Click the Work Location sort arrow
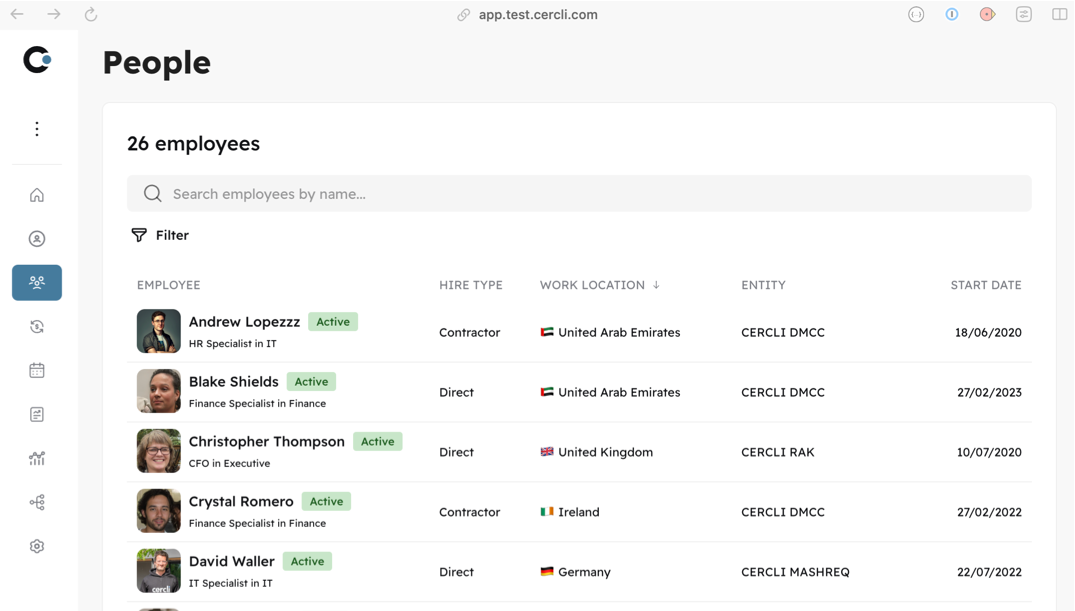The width and height of the screenshot is (1075, 611). tap(656, 285)
